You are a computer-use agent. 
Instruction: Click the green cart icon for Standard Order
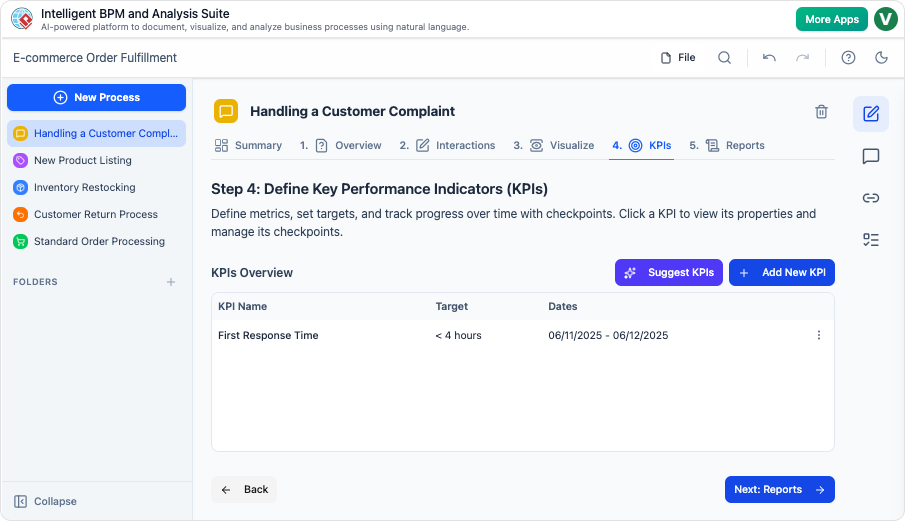[20, 241]
